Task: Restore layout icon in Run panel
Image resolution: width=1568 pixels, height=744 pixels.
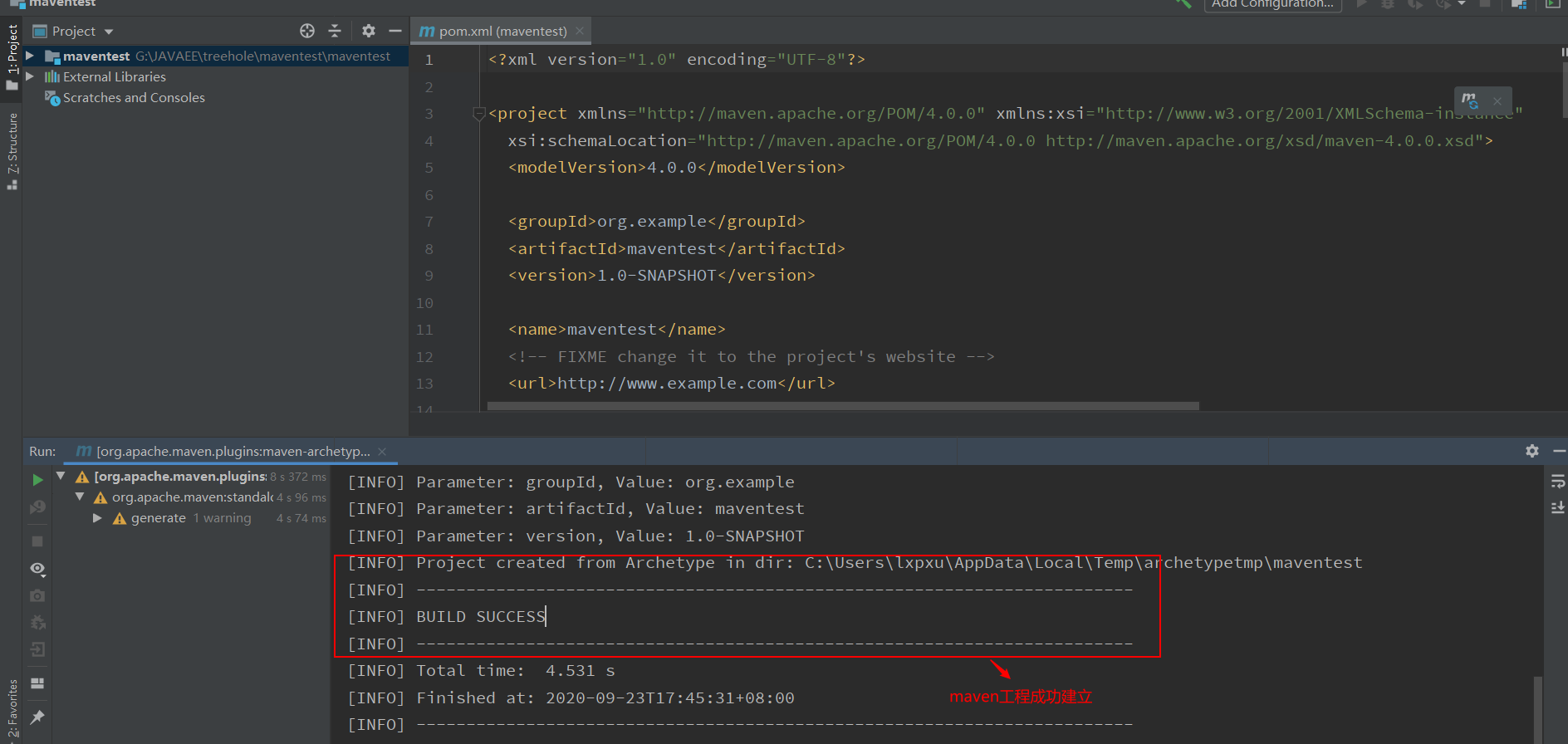Action: tap(37, 683)
